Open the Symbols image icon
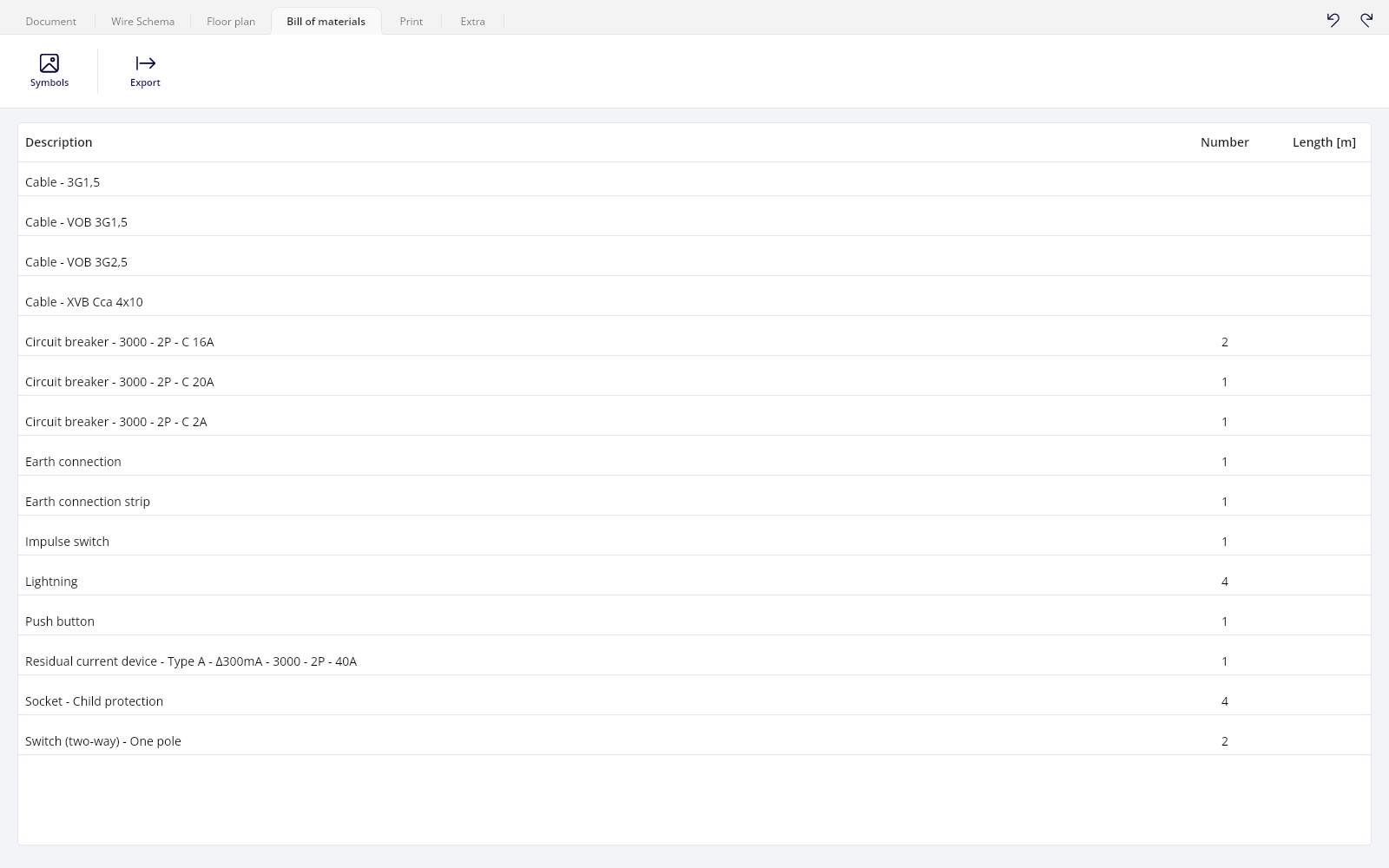This screenshot has width=1389, height=868. (x=49, y=62)
